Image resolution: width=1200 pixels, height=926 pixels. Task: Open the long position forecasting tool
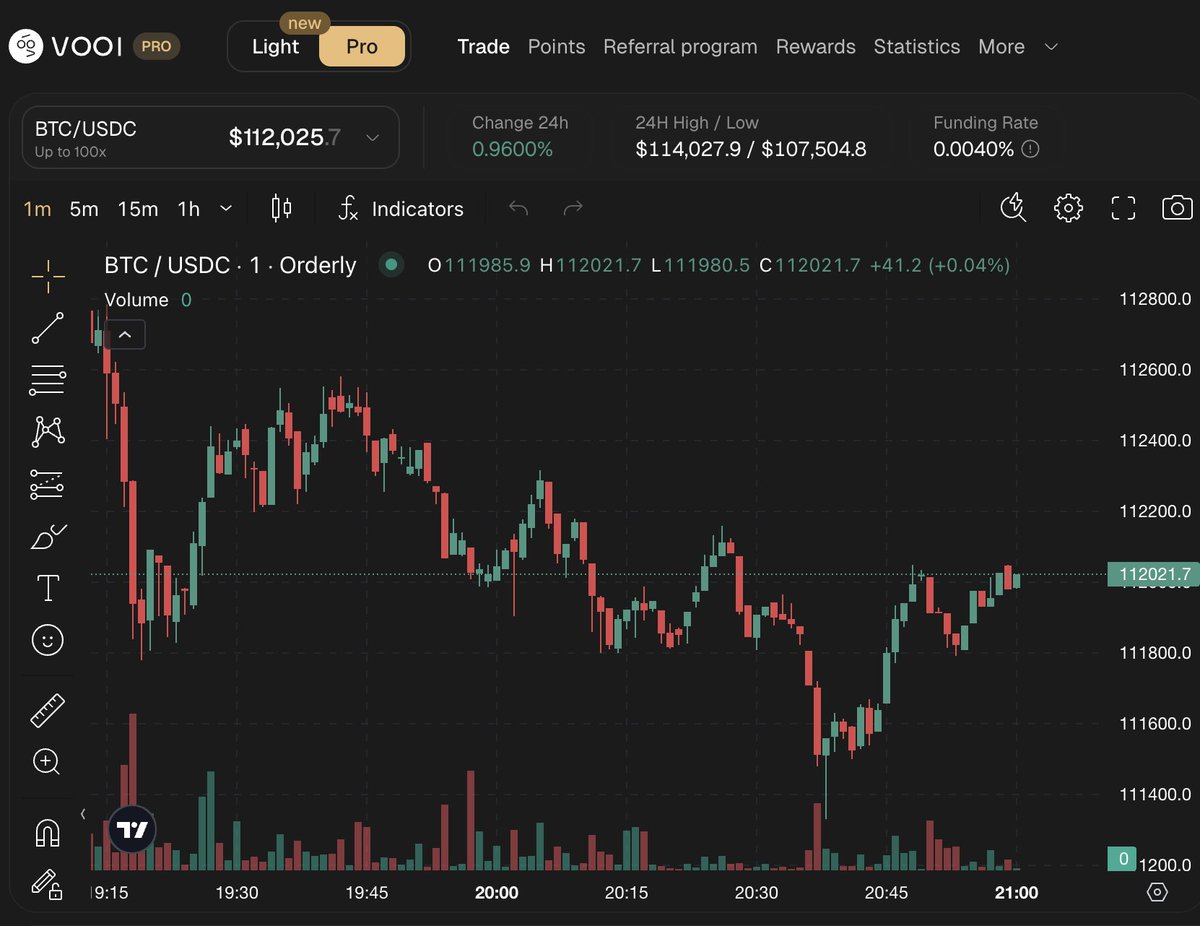click(x=47, y=485)
